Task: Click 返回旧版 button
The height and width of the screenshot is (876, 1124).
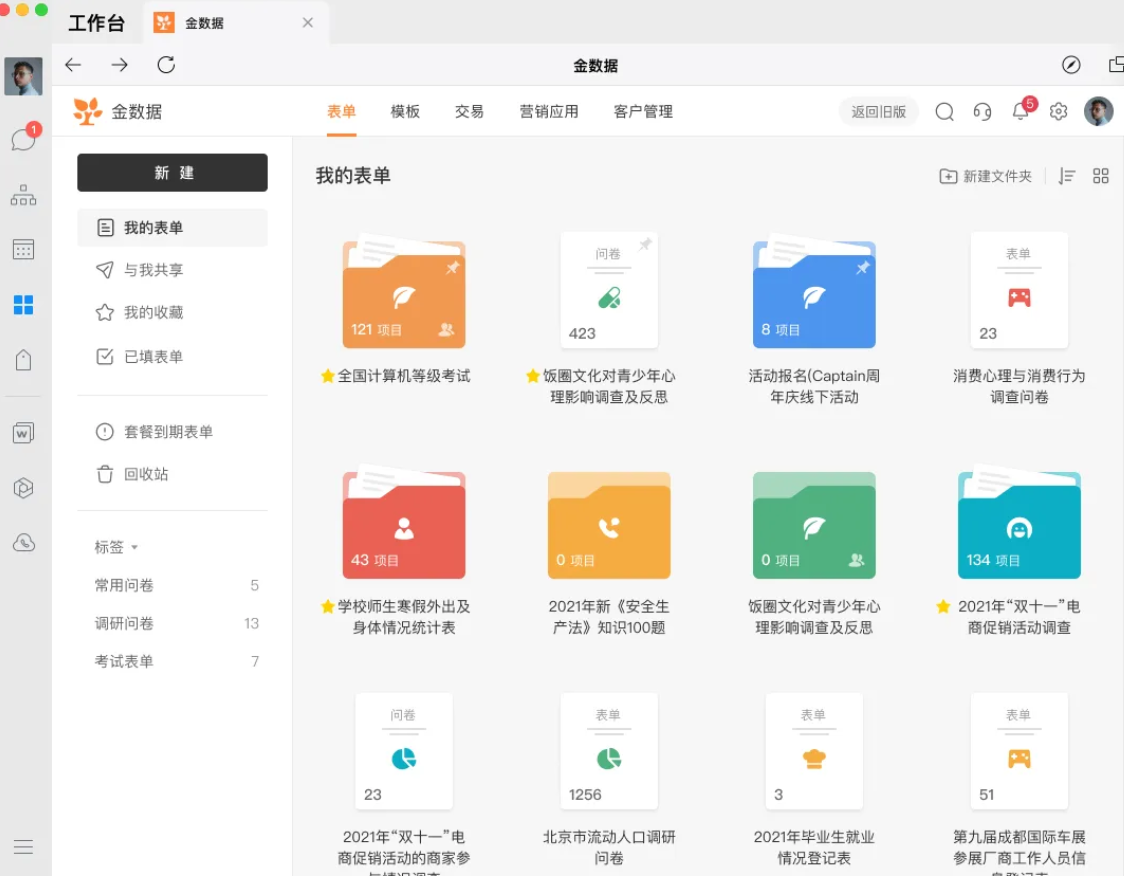Action: (878, 112)
